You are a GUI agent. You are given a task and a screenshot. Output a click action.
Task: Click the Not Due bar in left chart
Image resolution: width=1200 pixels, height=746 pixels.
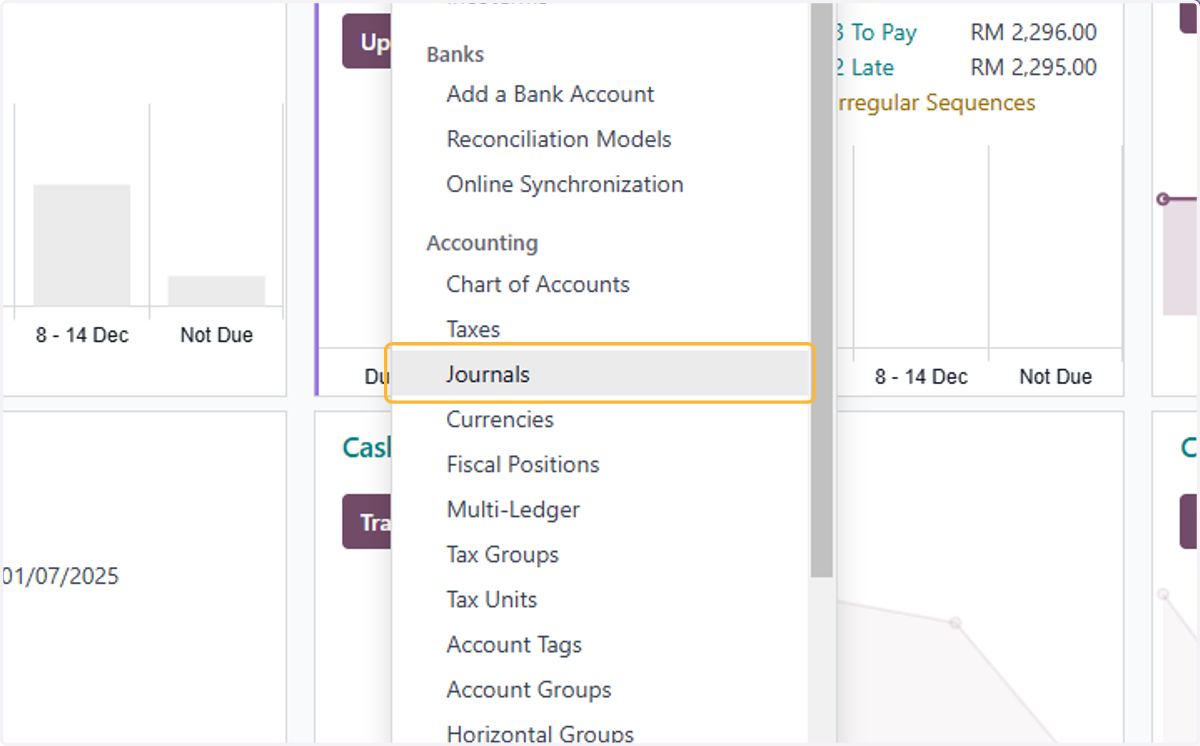tap(216, 291)
